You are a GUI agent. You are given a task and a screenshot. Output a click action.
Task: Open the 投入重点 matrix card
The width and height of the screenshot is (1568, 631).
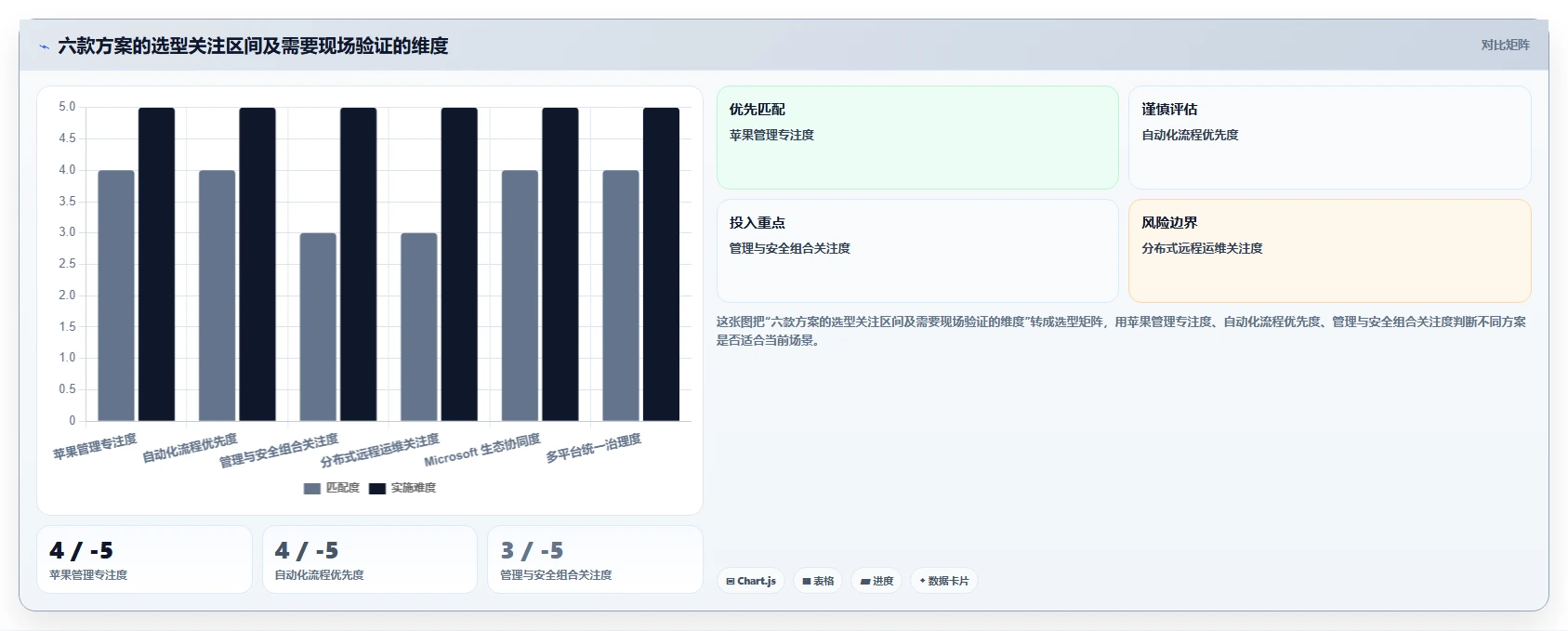click(917, 251)
